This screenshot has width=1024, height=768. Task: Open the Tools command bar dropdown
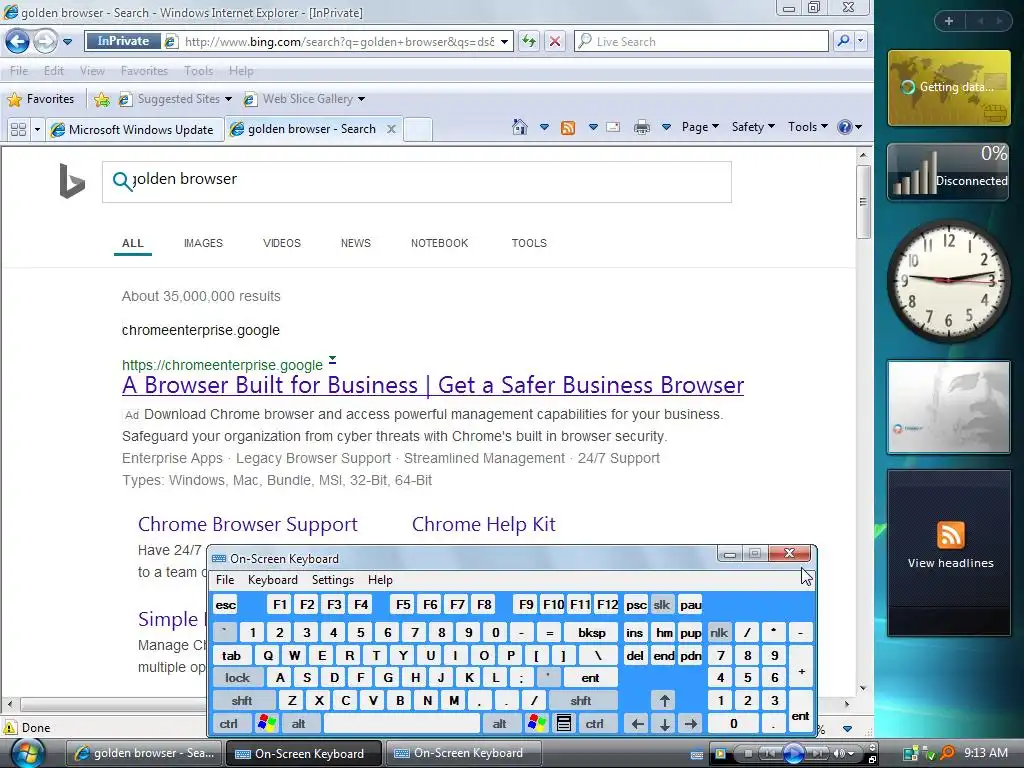click(807, 127)
